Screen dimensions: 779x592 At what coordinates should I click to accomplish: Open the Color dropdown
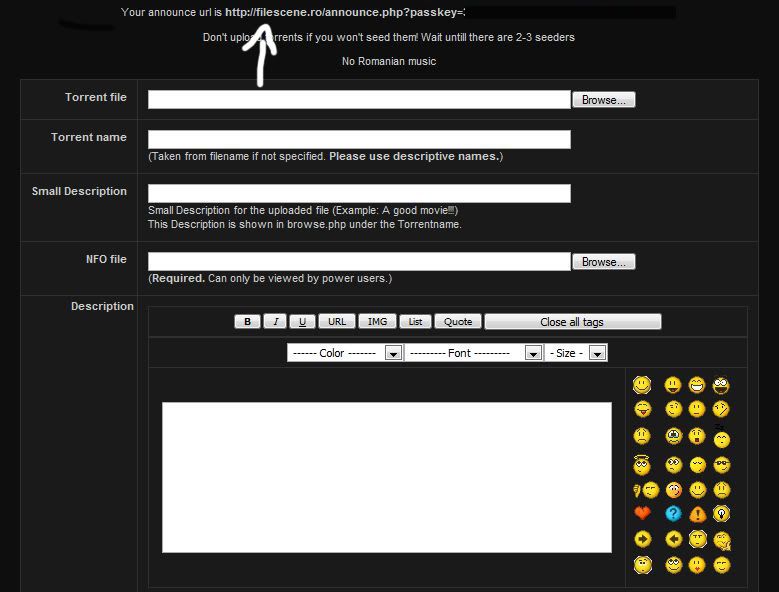tap(394, 353)
